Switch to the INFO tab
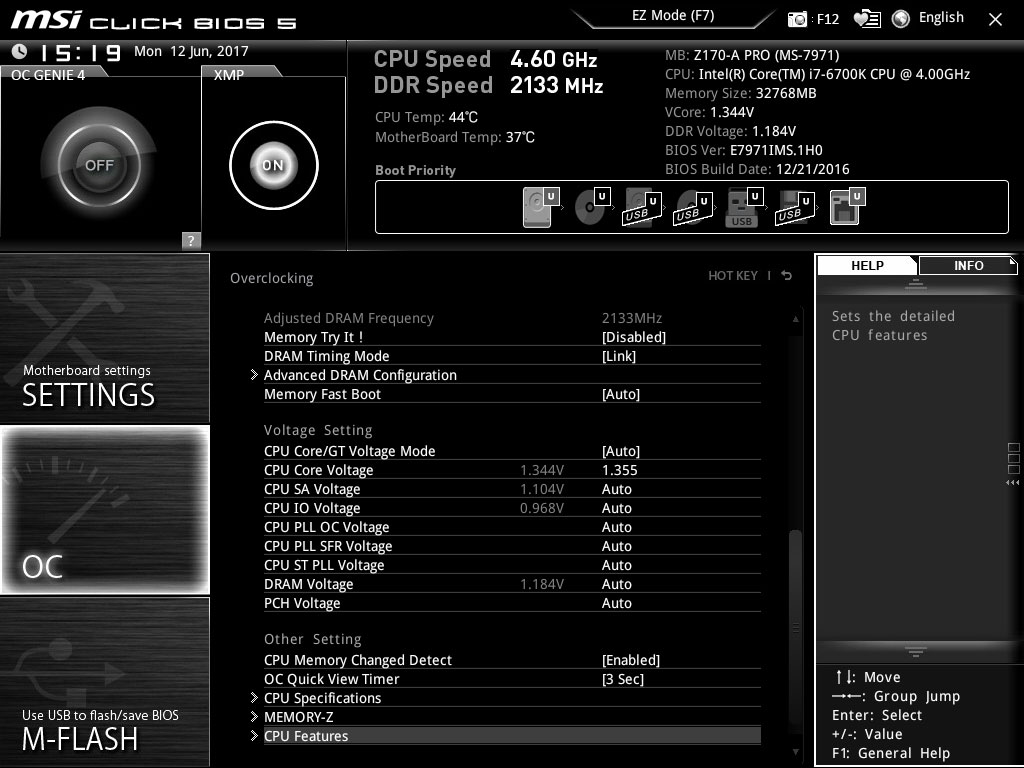 click(968, 265)
